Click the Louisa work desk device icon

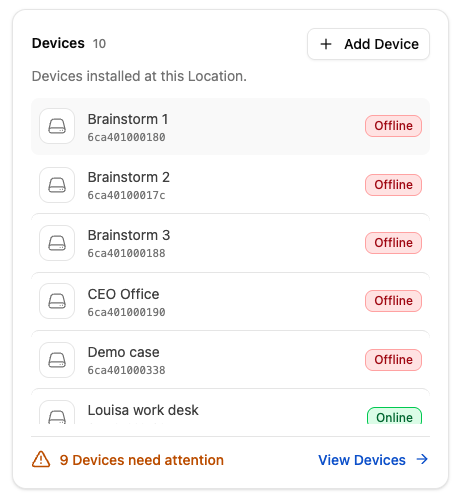click(x=57, y=413)
